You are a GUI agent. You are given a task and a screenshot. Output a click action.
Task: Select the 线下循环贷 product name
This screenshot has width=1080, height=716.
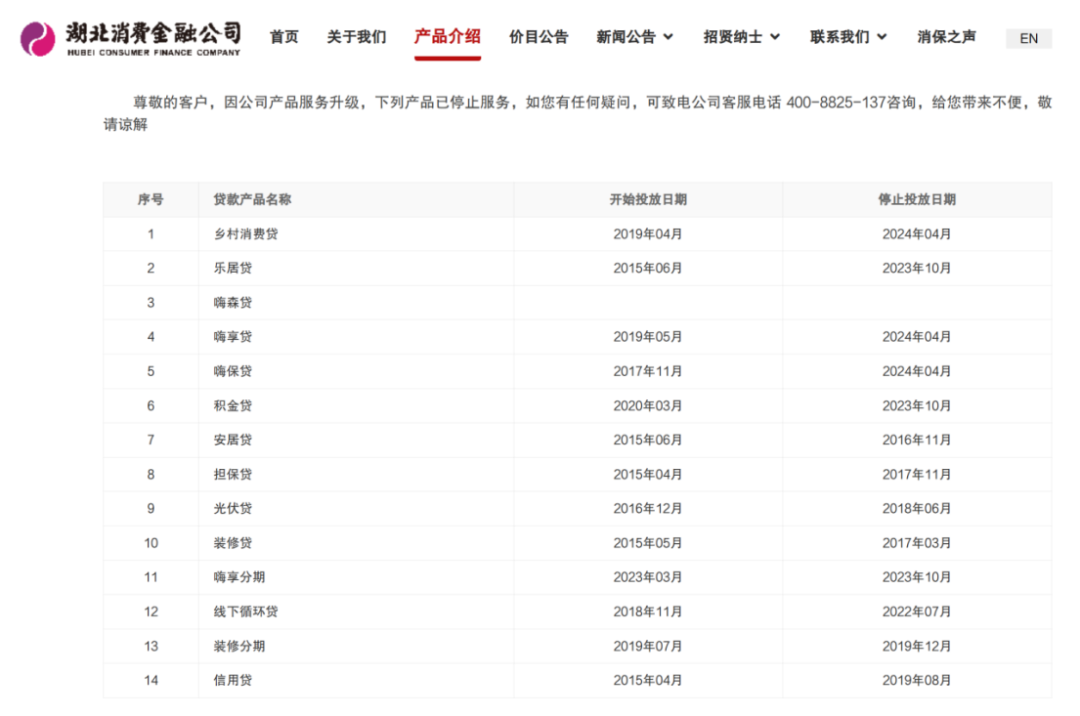246,611
